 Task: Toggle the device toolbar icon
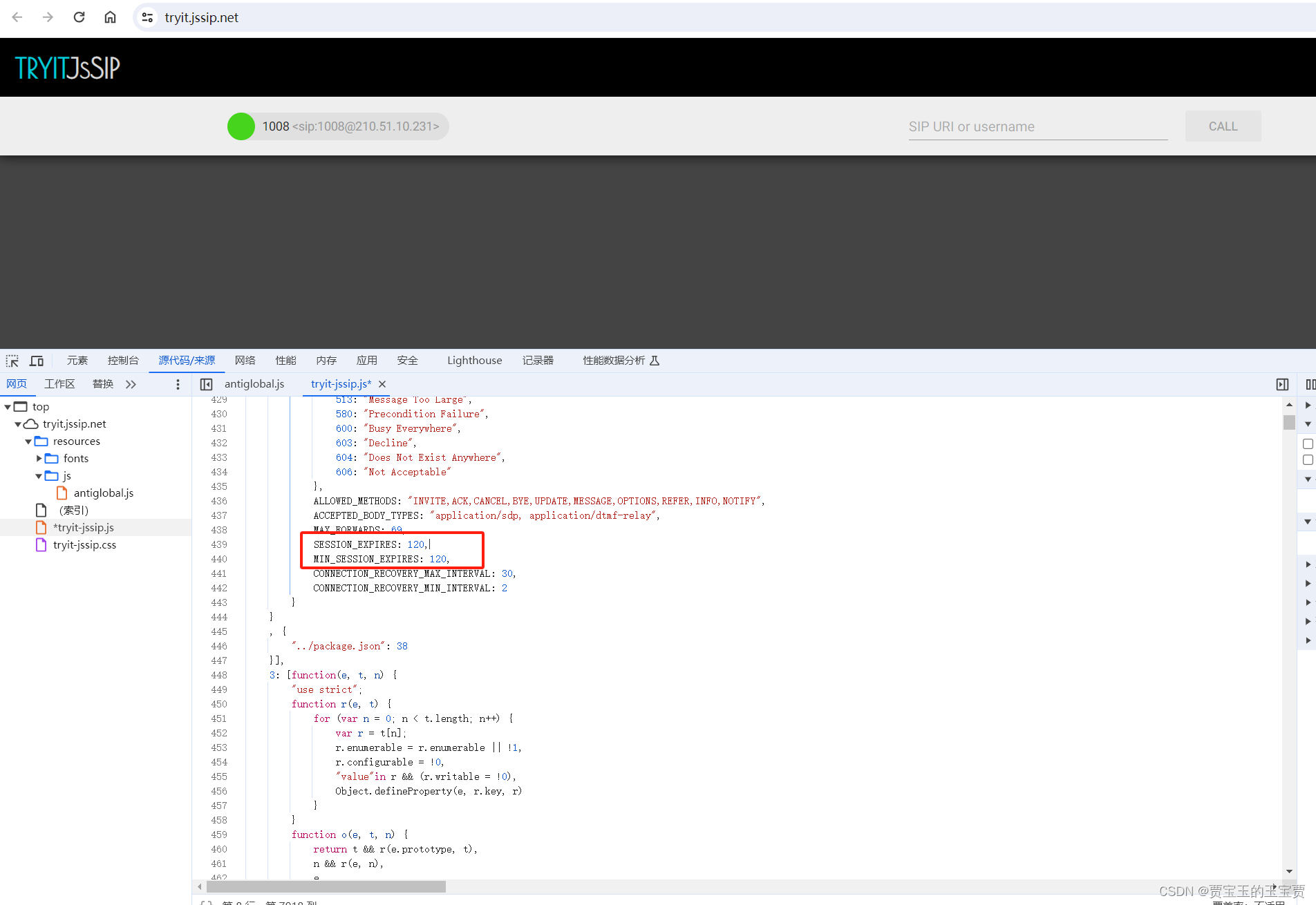[37, 361]
